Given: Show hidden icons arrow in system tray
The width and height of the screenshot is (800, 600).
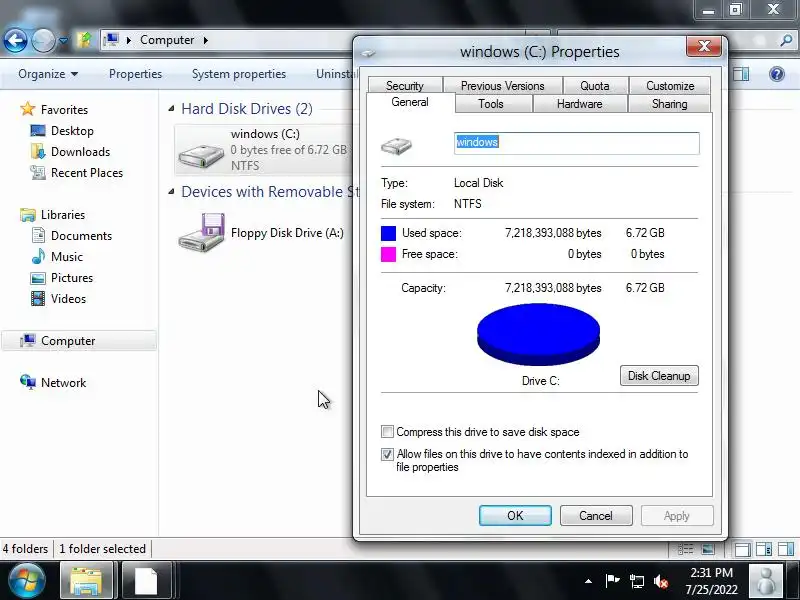Looking at the screenshot, I should click(588, 581).
